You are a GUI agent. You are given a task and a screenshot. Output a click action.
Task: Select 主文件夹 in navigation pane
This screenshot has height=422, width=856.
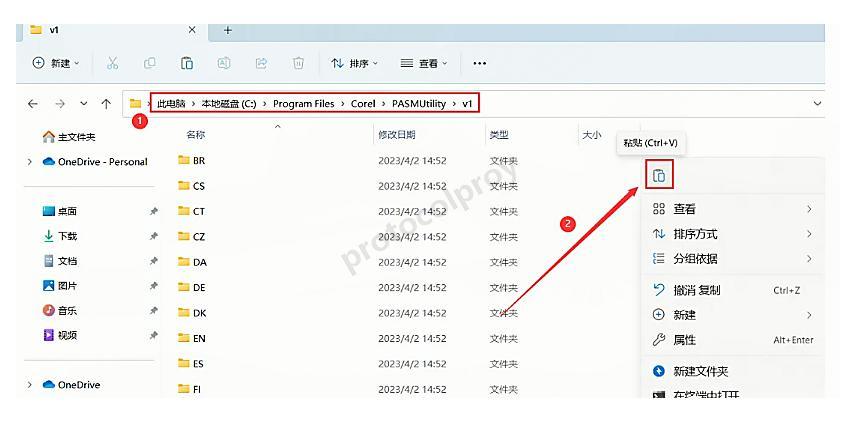pos(69,136)
